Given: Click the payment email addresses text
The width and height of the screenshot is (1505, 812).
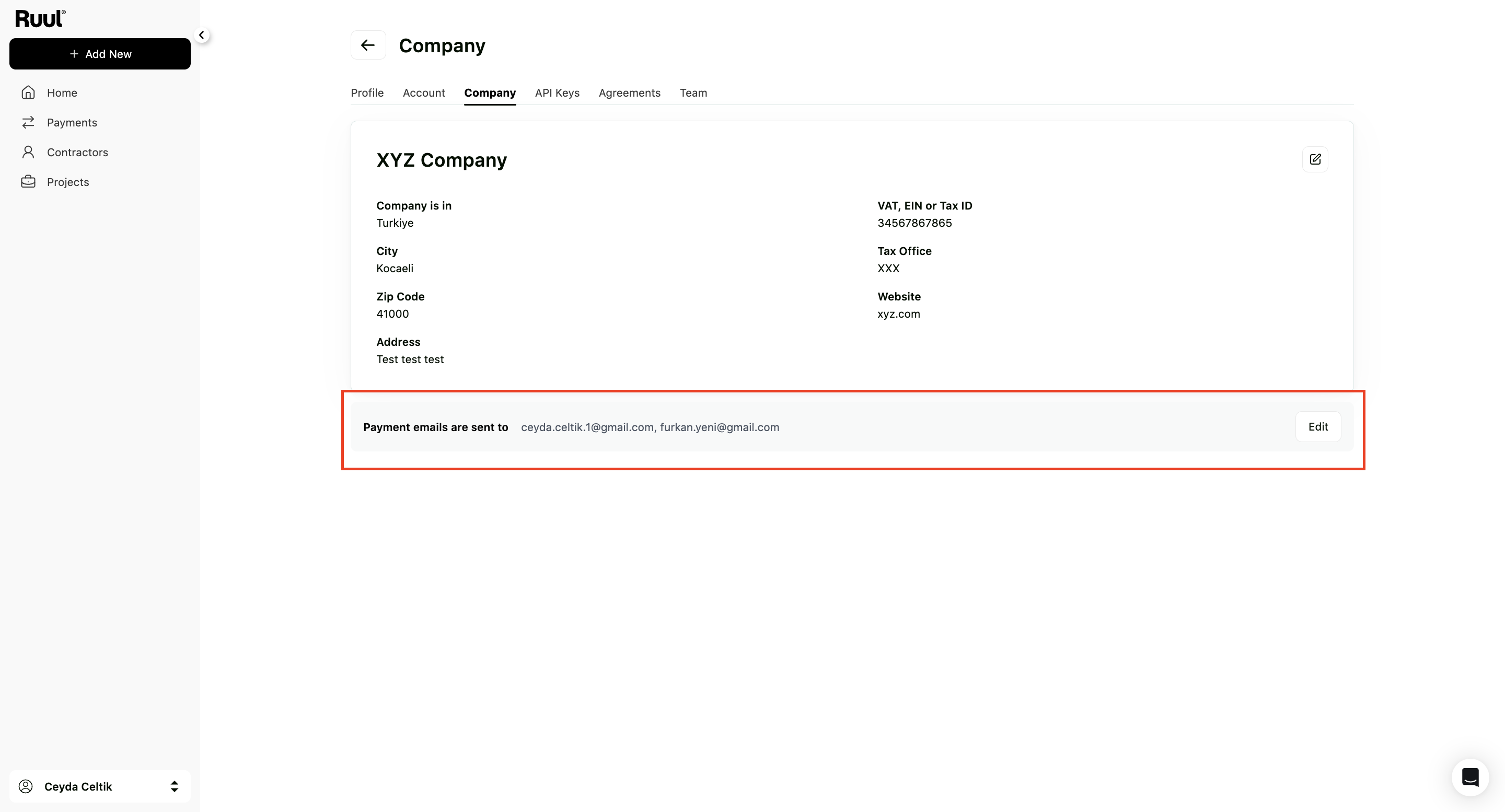Looking at the screenshot, I should click(x=650, y=427).
